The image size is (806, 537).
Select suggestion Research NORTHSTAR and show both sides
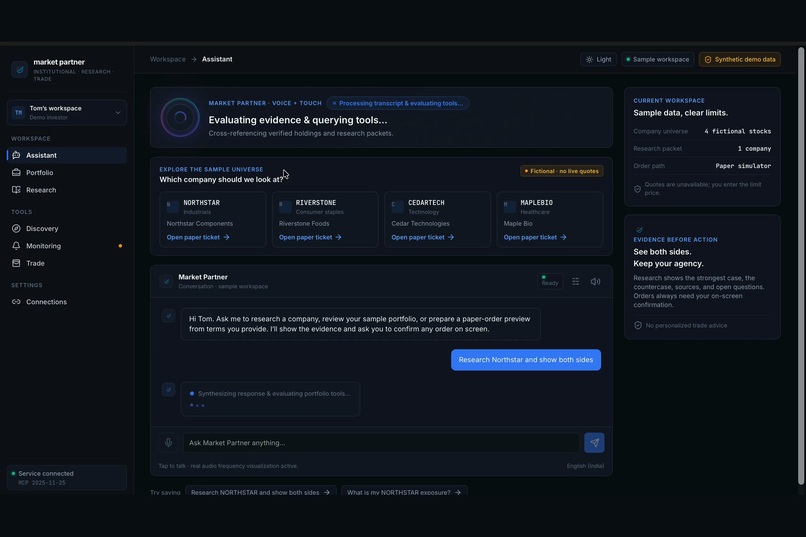260,491
